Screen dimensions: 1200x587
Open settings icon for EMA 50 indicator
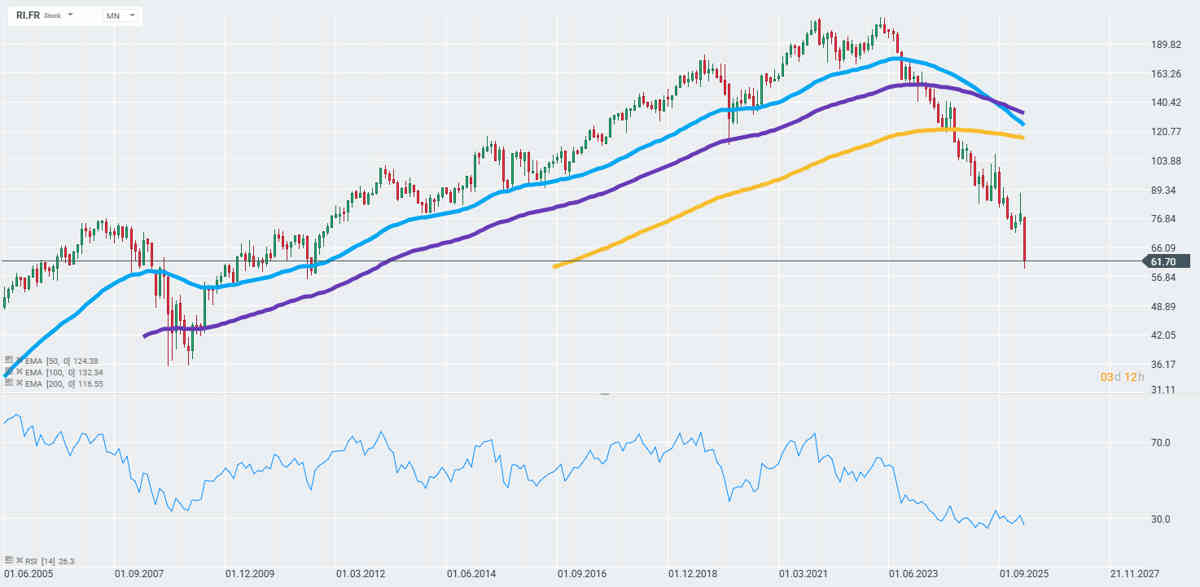coord(7,360)
